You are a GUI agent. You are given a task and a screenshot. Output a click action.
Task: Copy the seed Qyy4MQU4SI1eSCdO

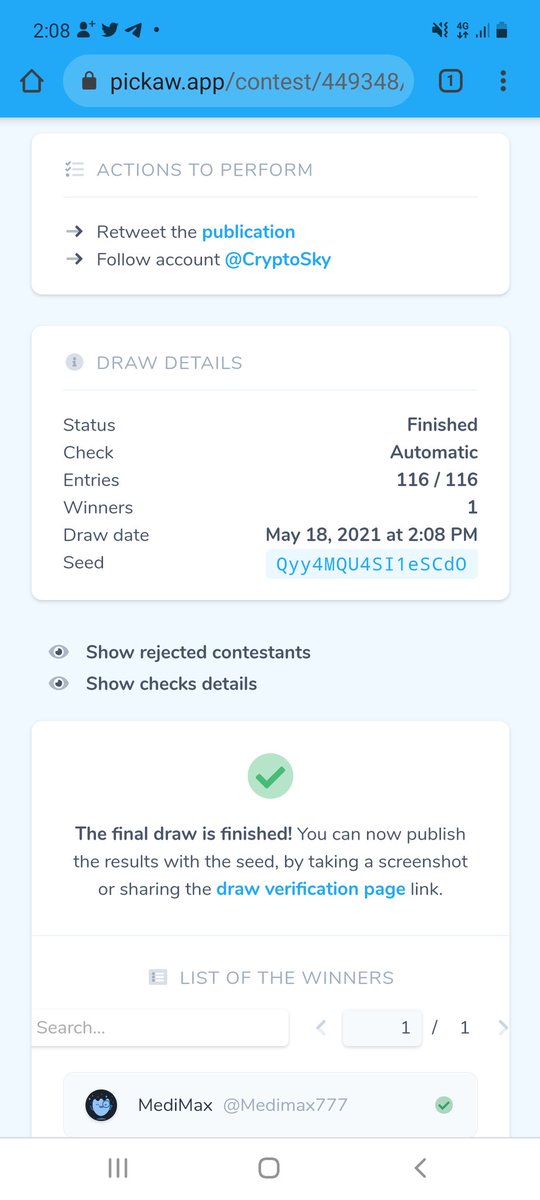click(x=372, y=563)
